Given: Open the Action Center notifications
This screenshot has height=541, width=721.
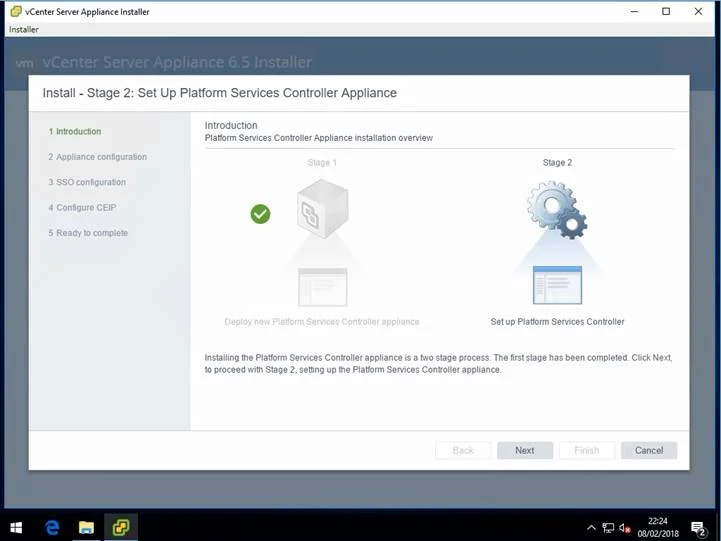Looking at the screenshot, I should coord(698,529).
